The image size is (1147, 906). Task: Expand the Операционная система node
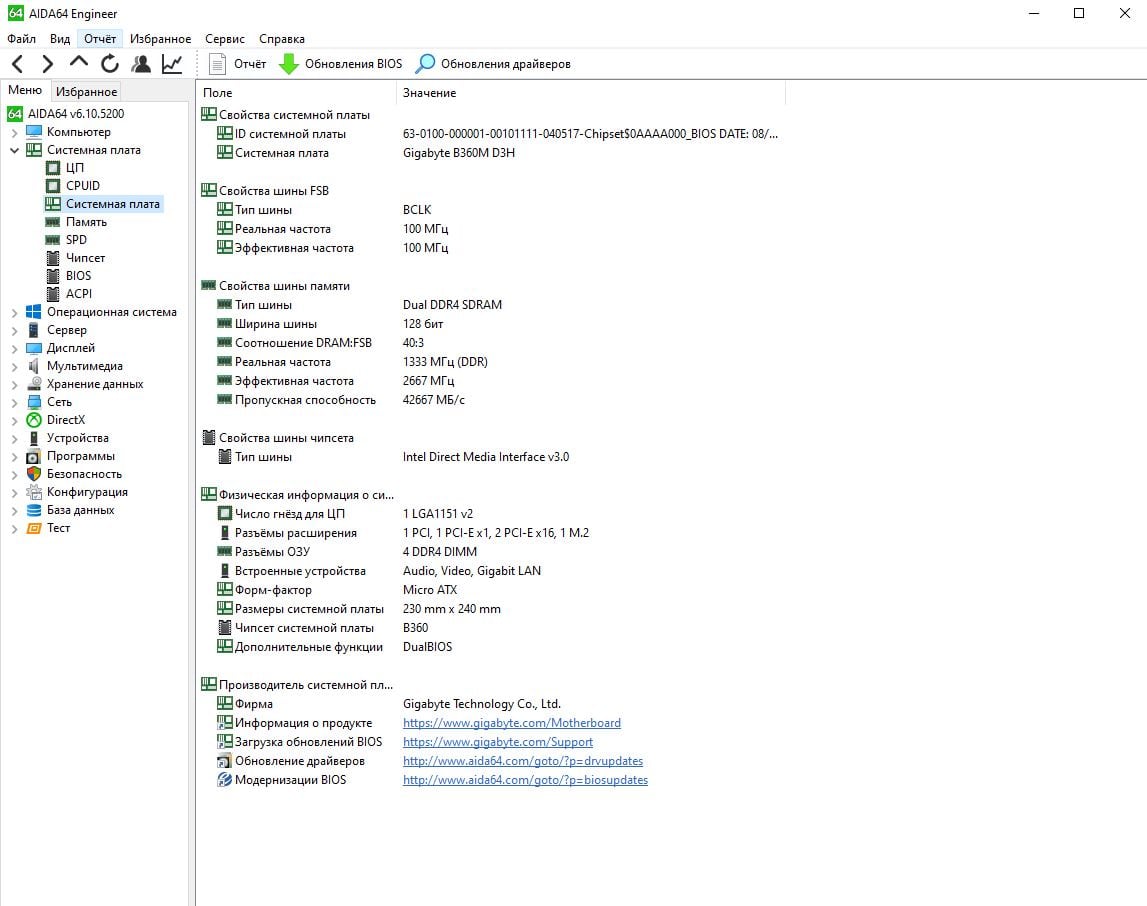[15, 312]
